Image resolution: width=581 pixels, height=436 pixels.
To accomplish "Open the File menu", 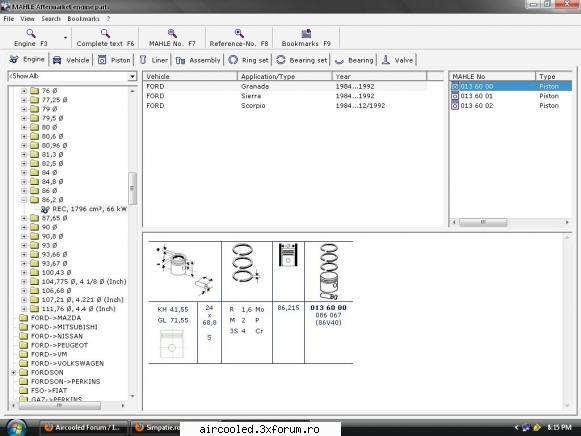I will (x=9, y=19).
